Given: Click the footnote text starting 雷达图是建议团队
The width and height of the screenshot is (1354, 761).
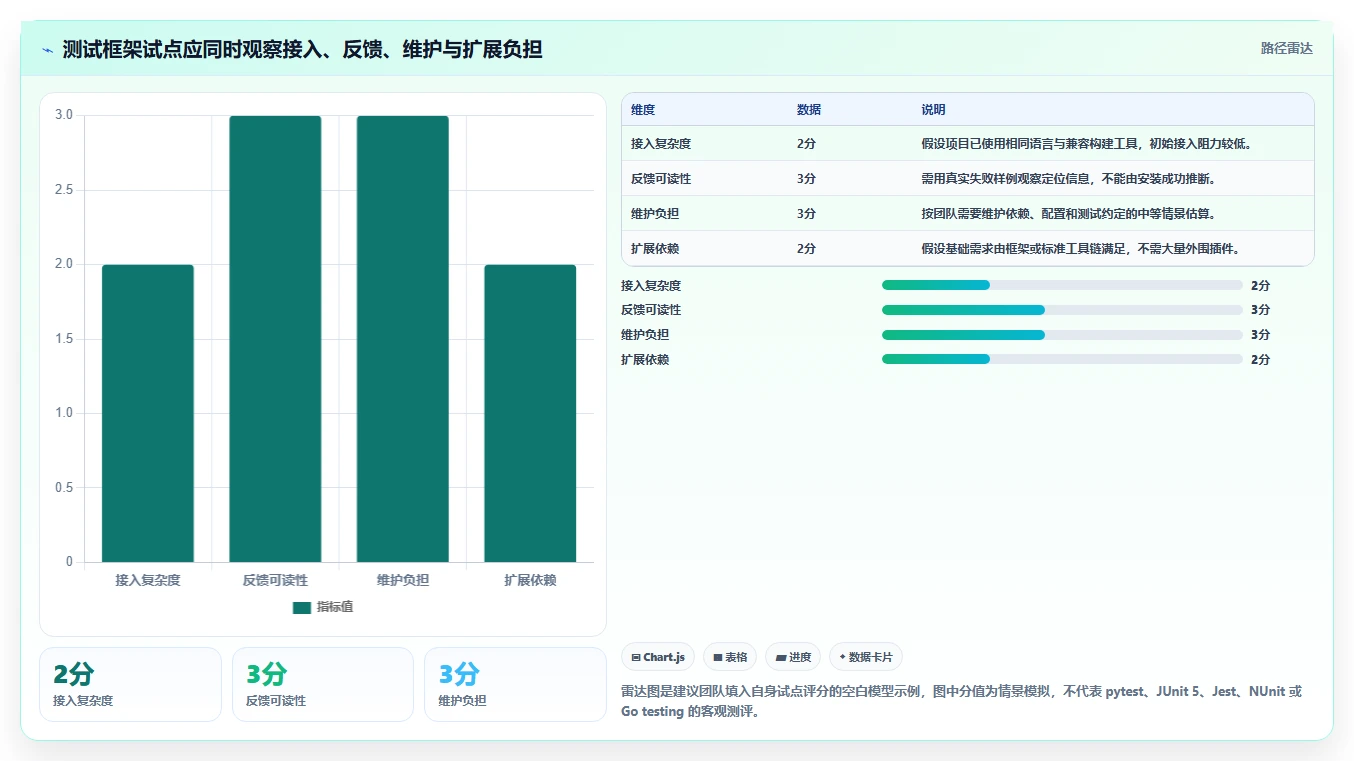Looking at the screenshot, I should pos(962,701).
